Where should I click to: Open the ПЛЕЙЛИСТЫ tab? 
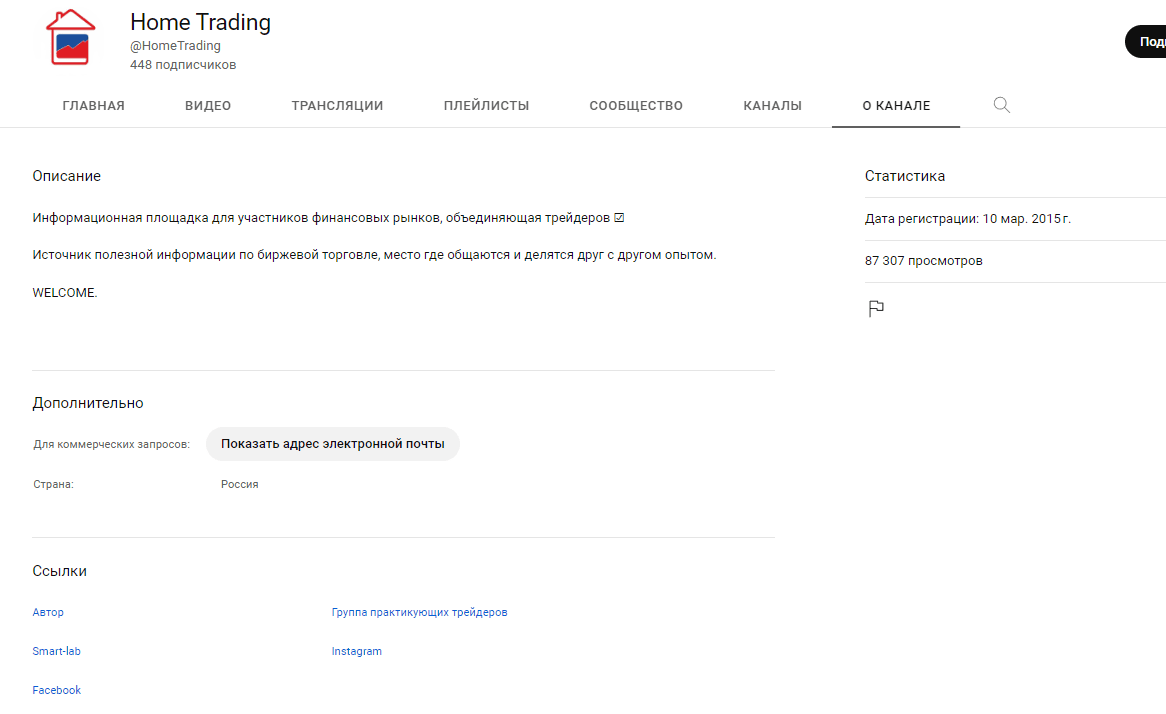coord(486,106)
